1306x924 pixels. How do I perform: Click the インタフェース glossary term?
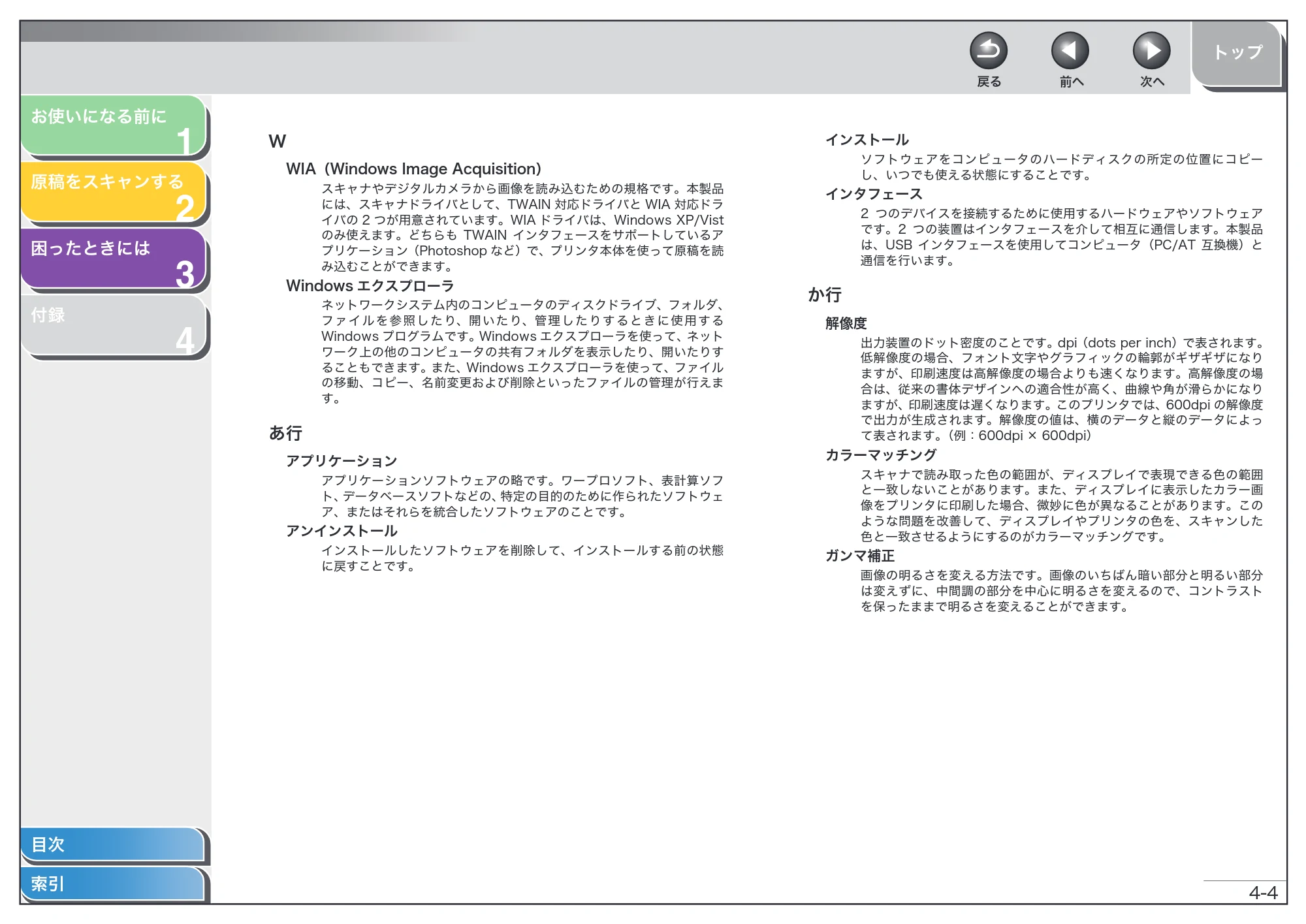tap(874, 194)
